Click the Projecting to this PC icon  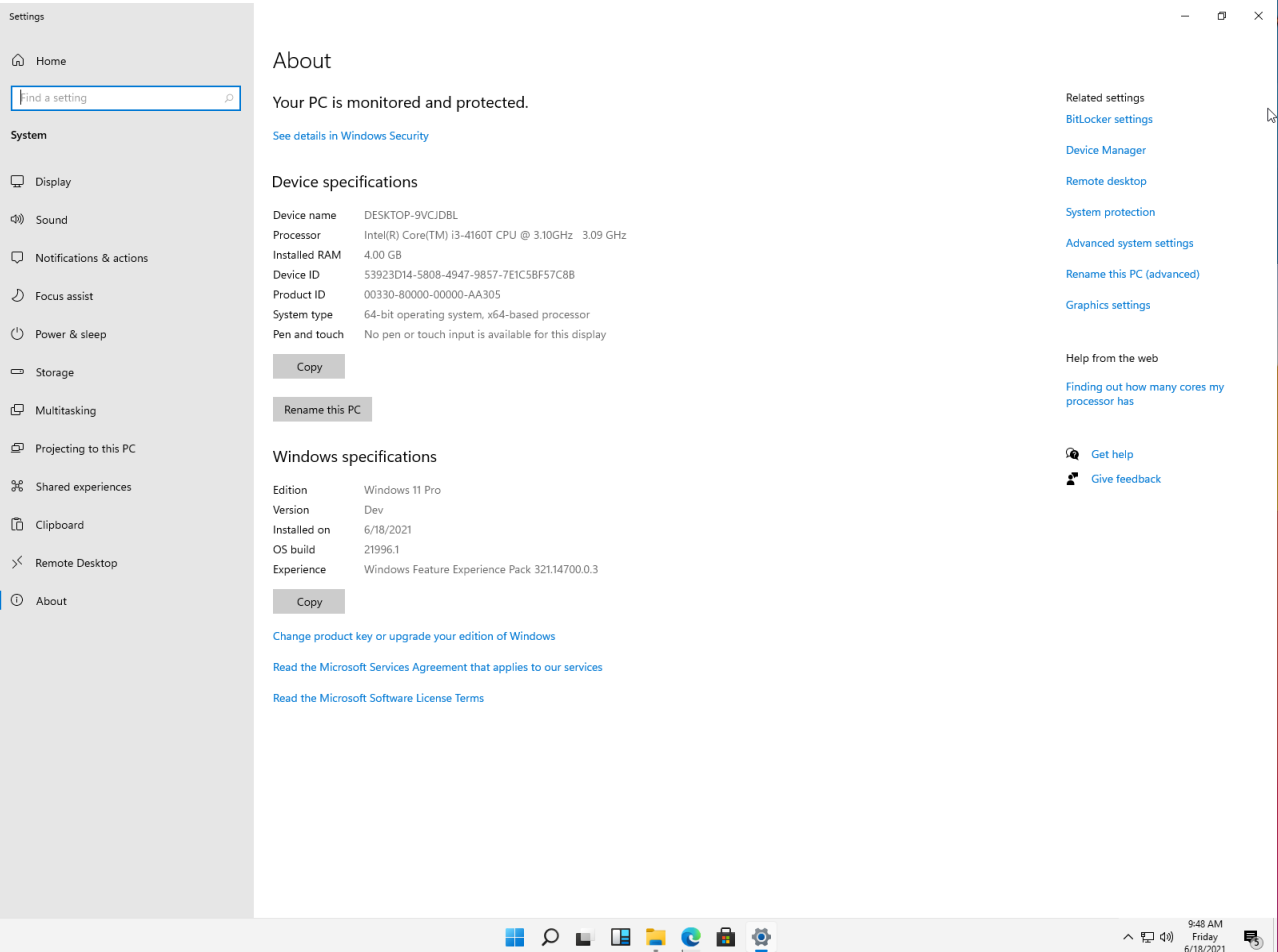(x=17, y=449)
